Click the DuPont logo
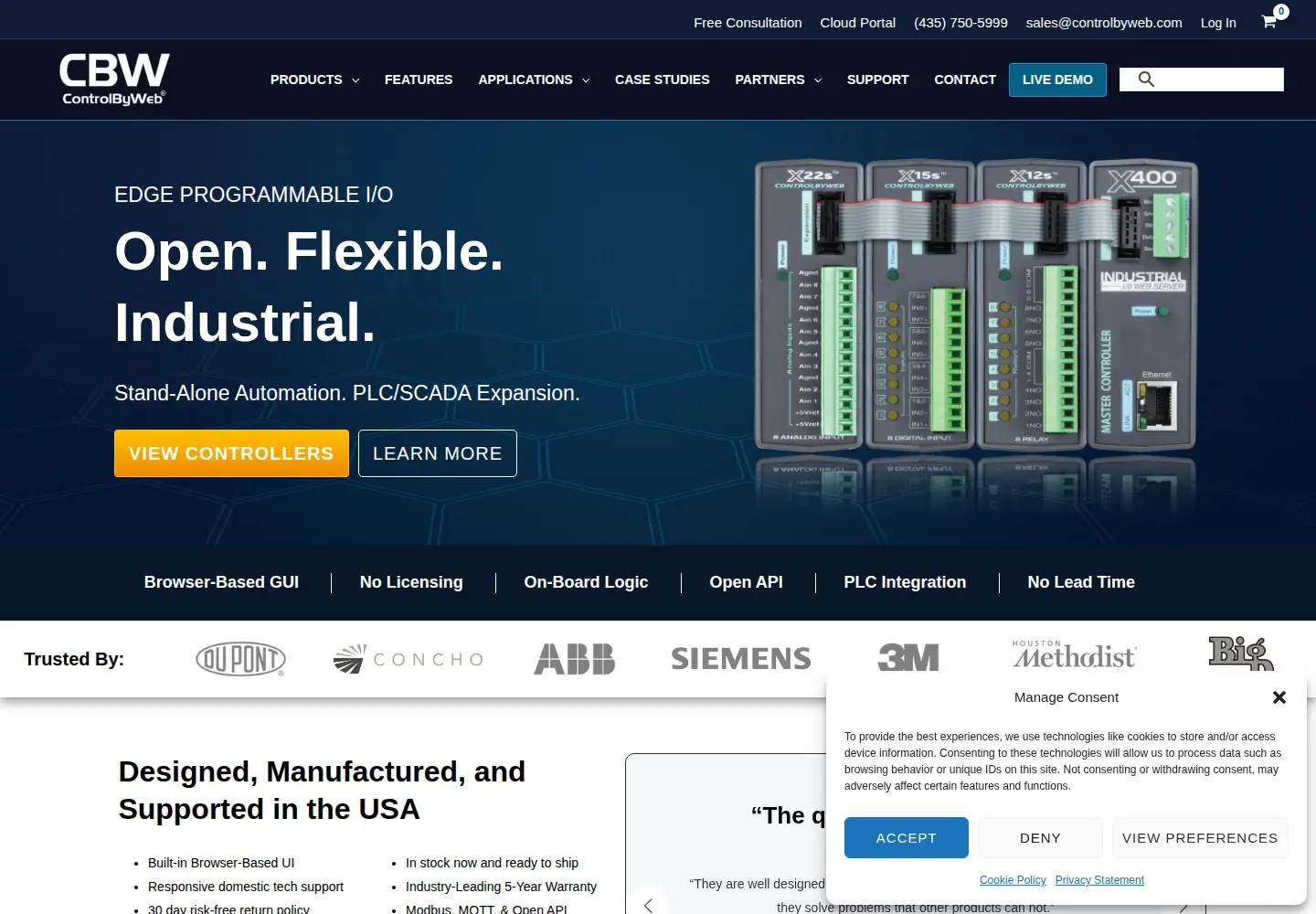The image size is (1316, 914). [240, 659]
